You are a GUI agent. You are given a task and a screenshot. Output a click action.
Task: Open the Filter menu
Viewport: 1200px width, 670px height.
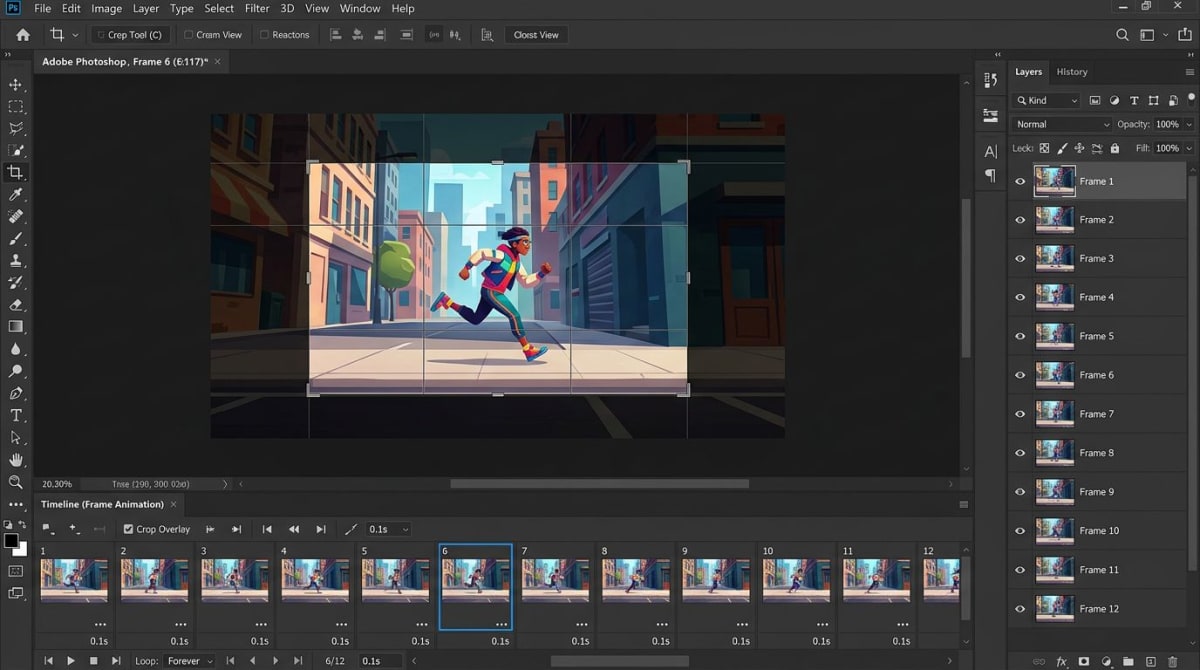pos(257,8)
